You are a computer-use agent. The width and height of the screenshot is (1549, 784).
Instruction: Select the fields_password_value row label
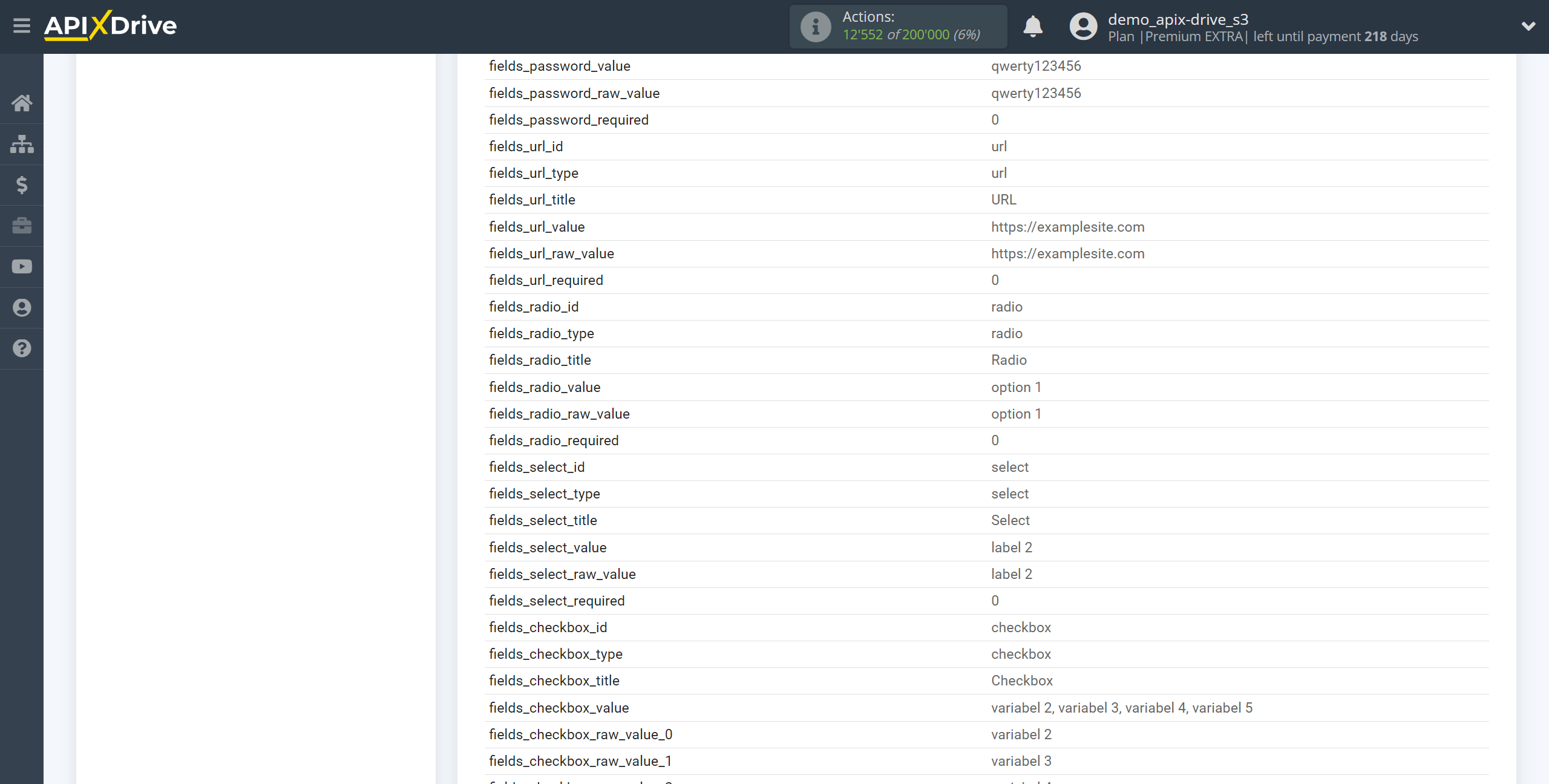560,66
